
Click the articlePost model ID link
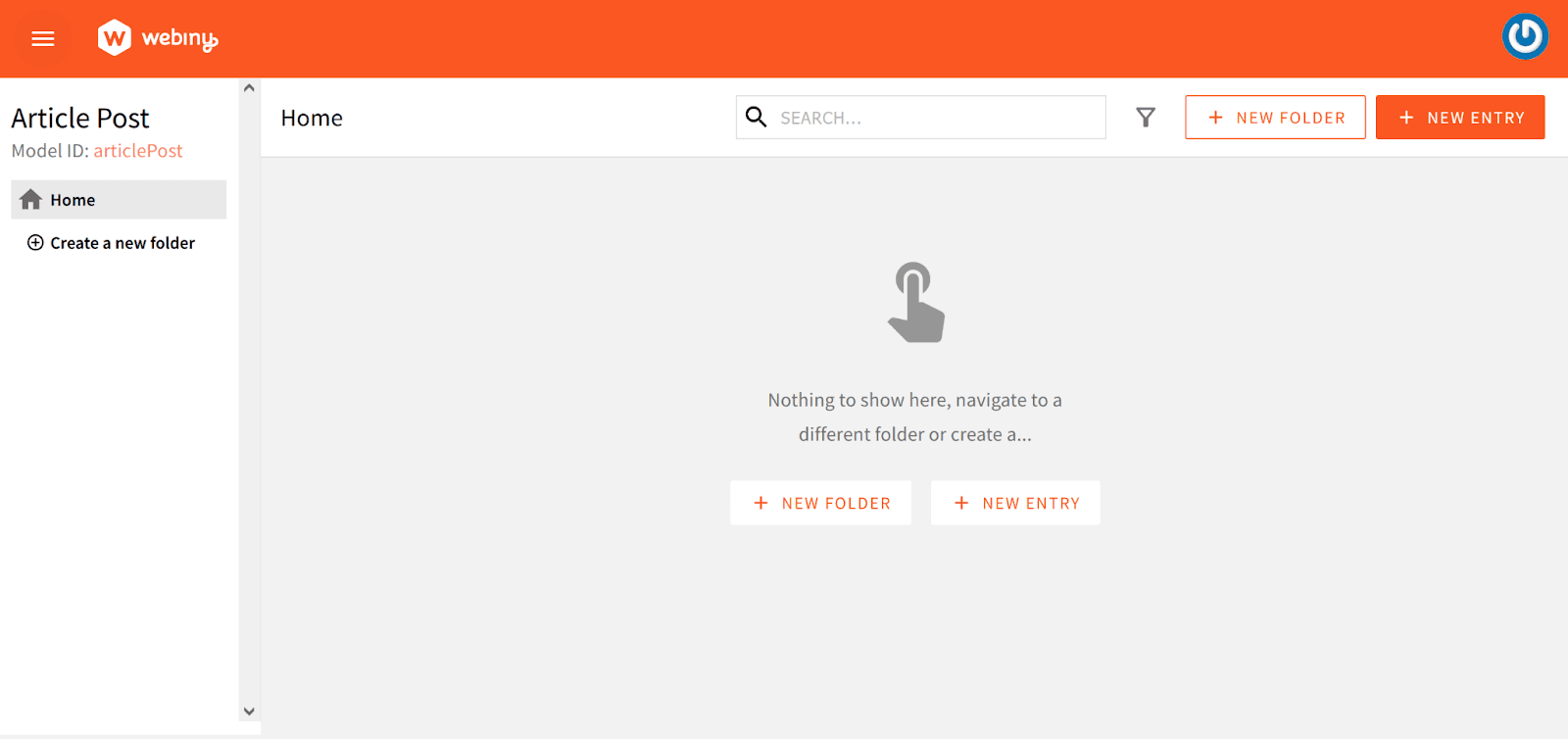[x=138, y=151]
